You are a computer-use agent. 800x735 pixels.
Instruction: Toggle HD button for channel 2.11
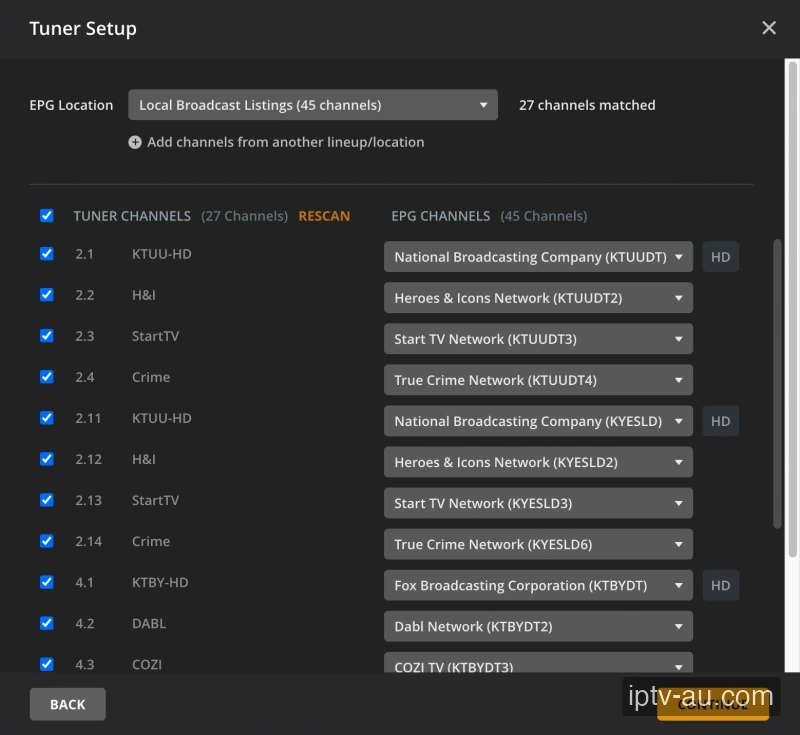tap(720, 421)
